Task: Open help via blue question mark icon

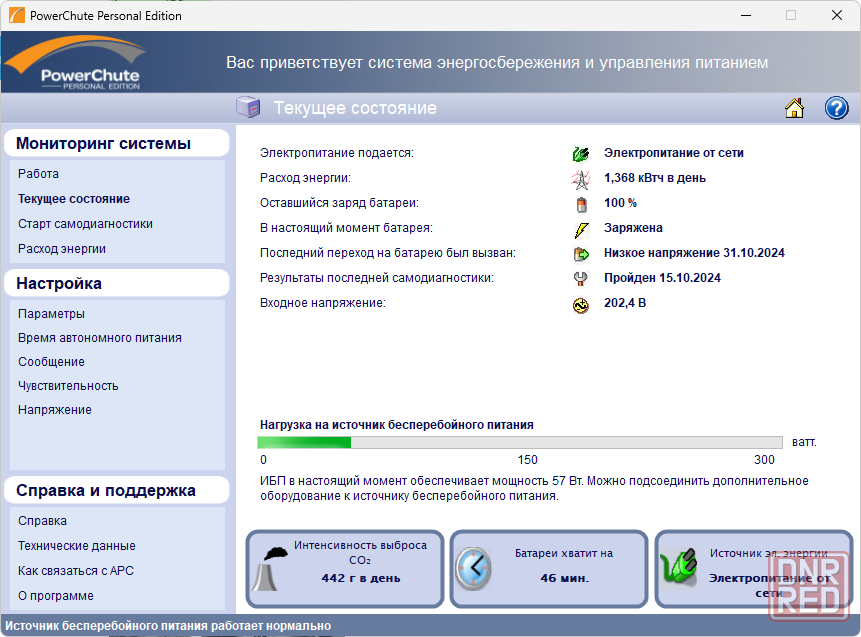Action: tap(836, 108)
